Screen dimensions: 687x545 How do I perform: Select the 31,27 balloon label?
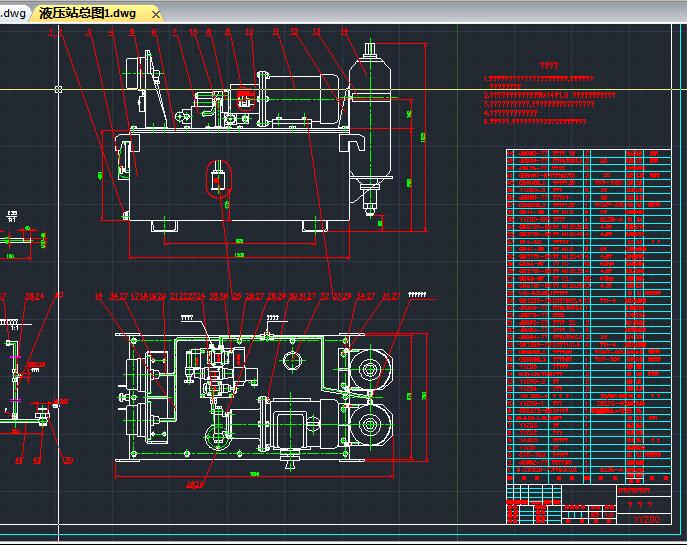[x=391, y=297]
